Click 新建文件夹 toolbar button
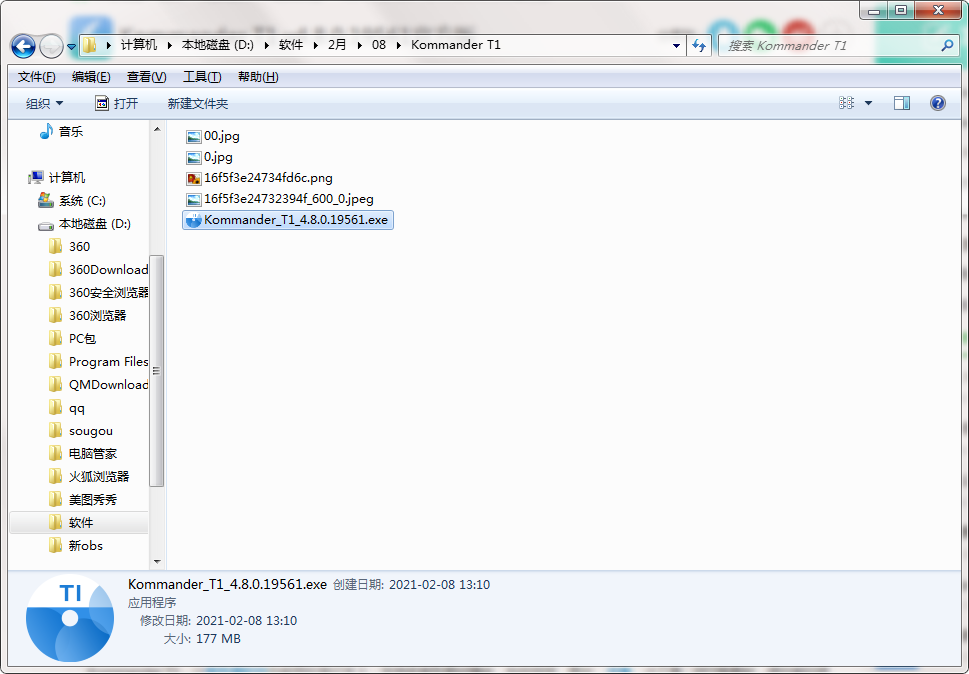 [x=198, y=104]
